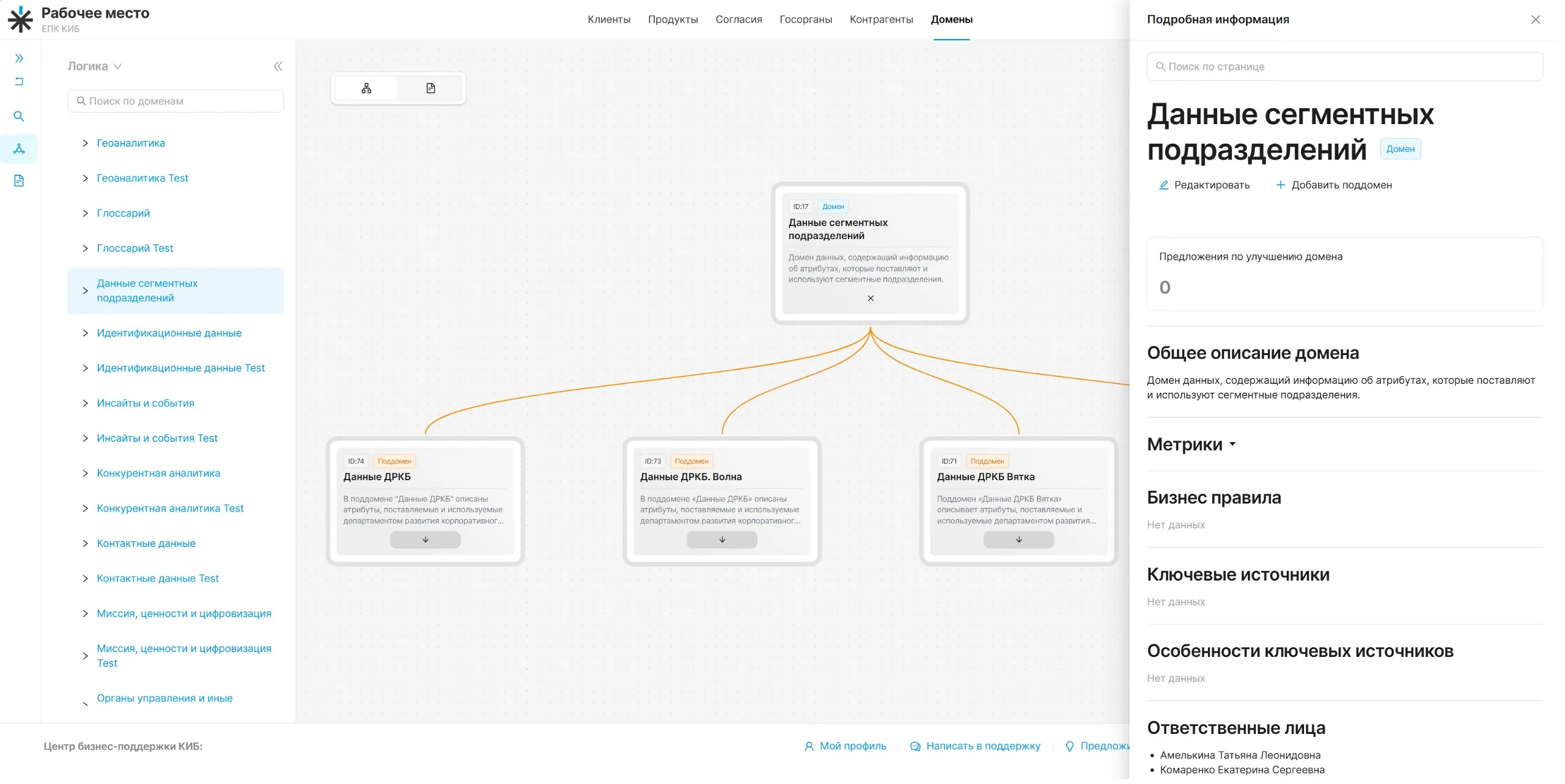Expand the left rail double-chevron icon
The height and width of the screenshot is (784, 1565).
[19, 58]
